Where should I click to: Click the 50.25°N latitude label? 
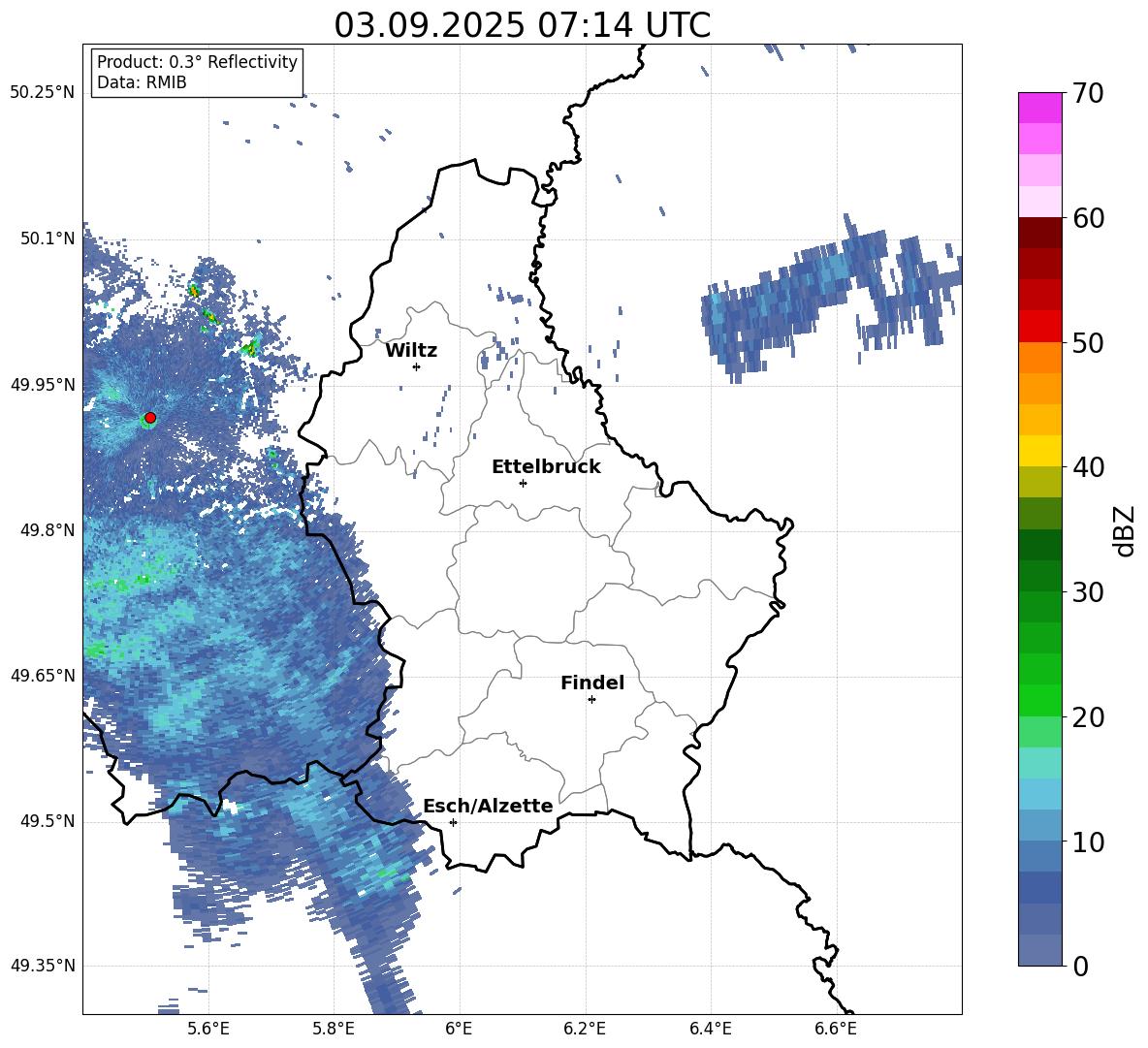coord(43,93)
